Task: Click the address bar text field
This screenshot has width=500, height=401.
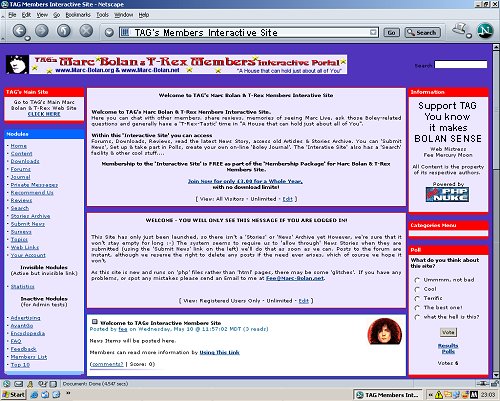Action: pyautogui.click(x=250, y=32)
